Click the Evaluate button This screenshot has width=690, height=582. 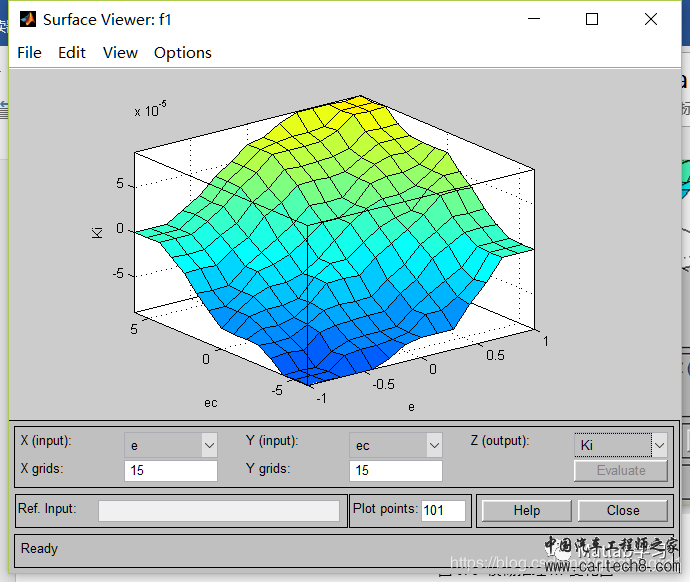pyautogui.click(x=621, y=471)
